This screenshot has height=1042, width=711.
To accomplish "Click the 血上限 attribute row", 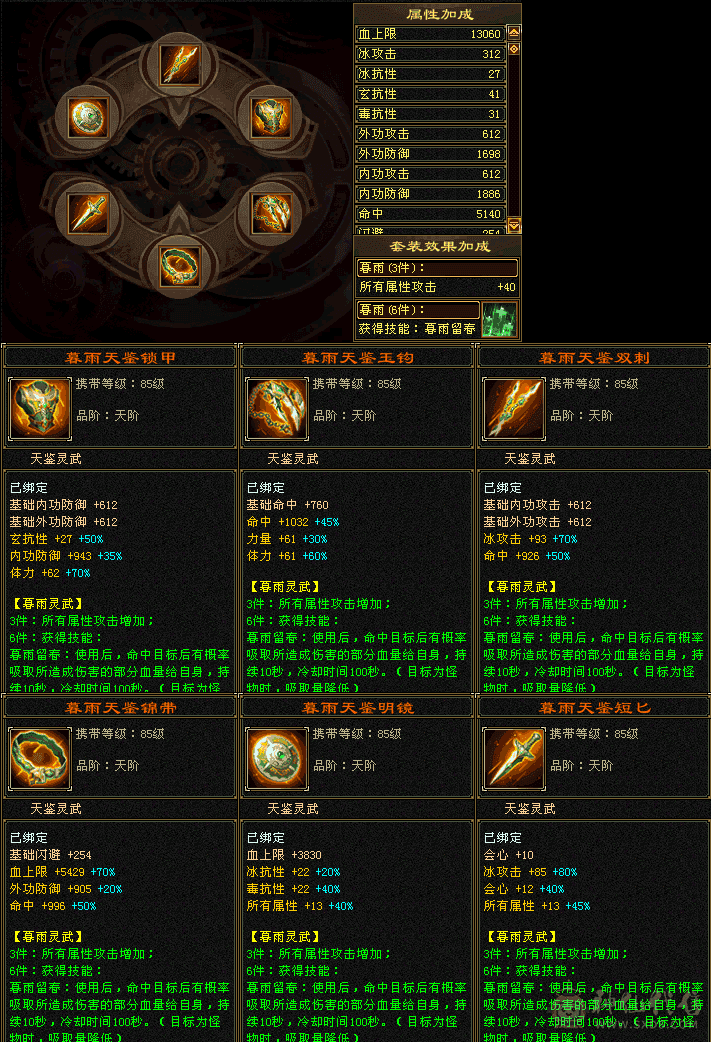I will [430, 33].
